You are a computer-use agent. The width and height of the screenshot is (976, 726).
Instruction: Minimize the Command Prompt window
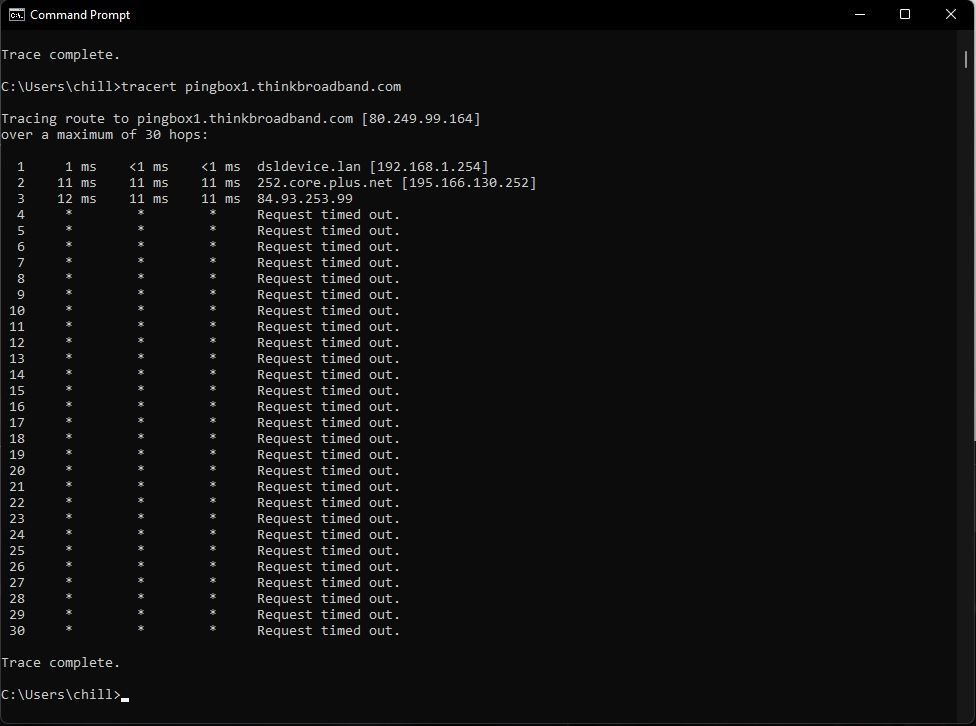[x=858, y=14]
